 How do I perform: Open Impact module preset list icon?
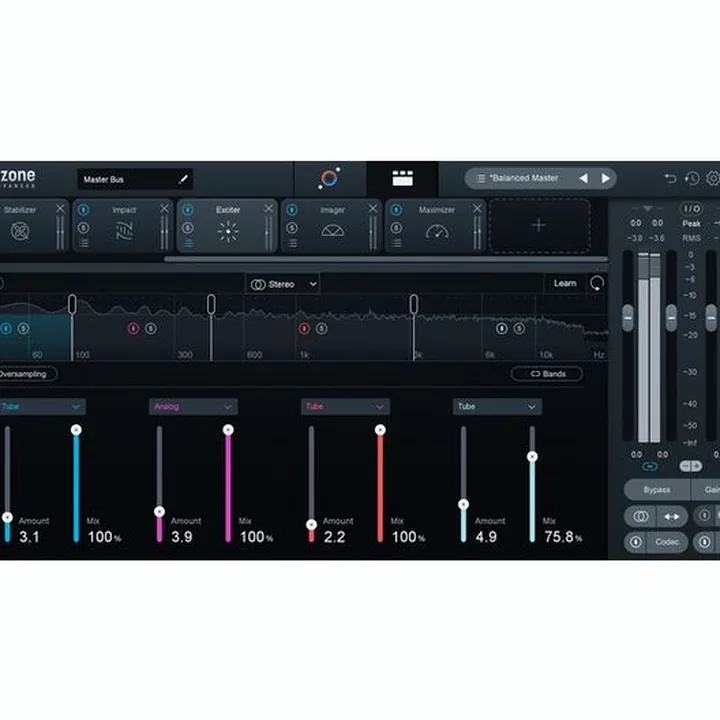(x=84, y=243)
